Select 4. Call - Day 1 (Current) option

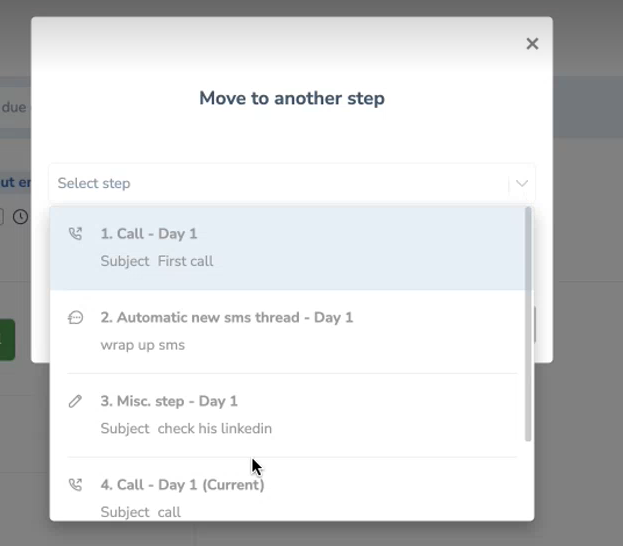point(292,490)
